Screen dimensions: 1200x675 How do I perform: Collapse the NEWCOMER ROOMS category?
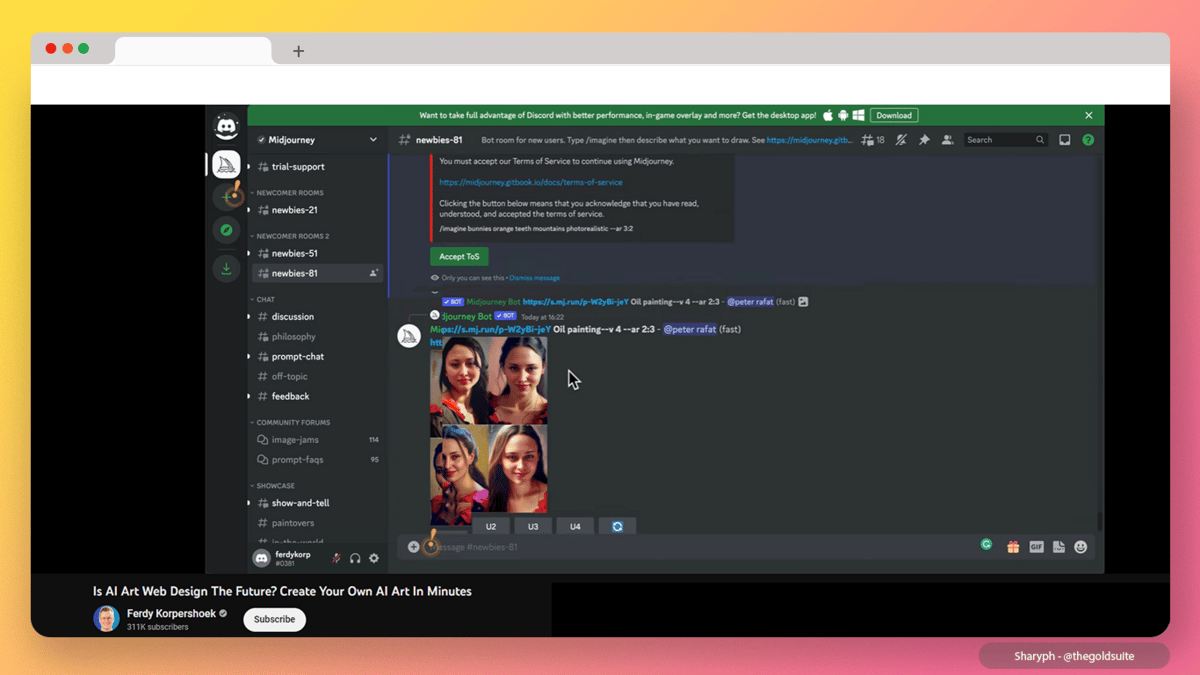(287, 192)
